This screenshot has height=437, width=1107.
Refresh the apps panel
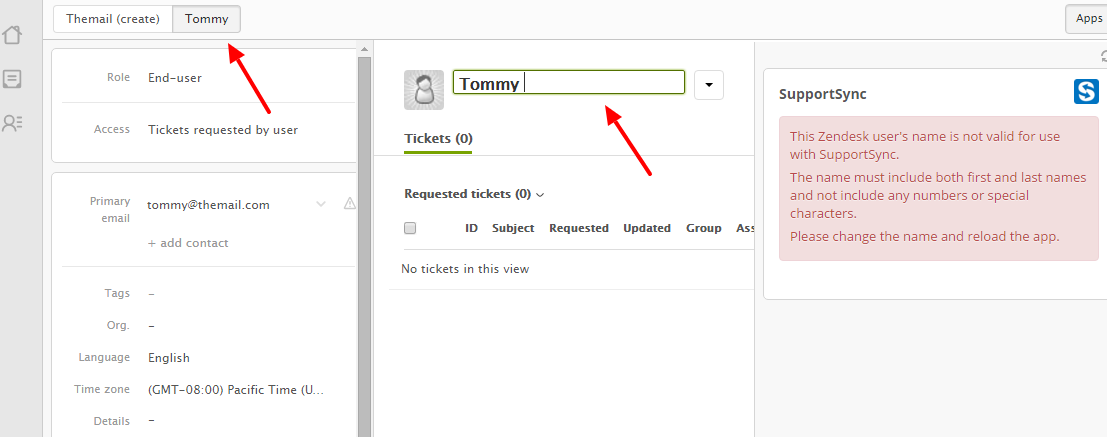(1101, 57)
